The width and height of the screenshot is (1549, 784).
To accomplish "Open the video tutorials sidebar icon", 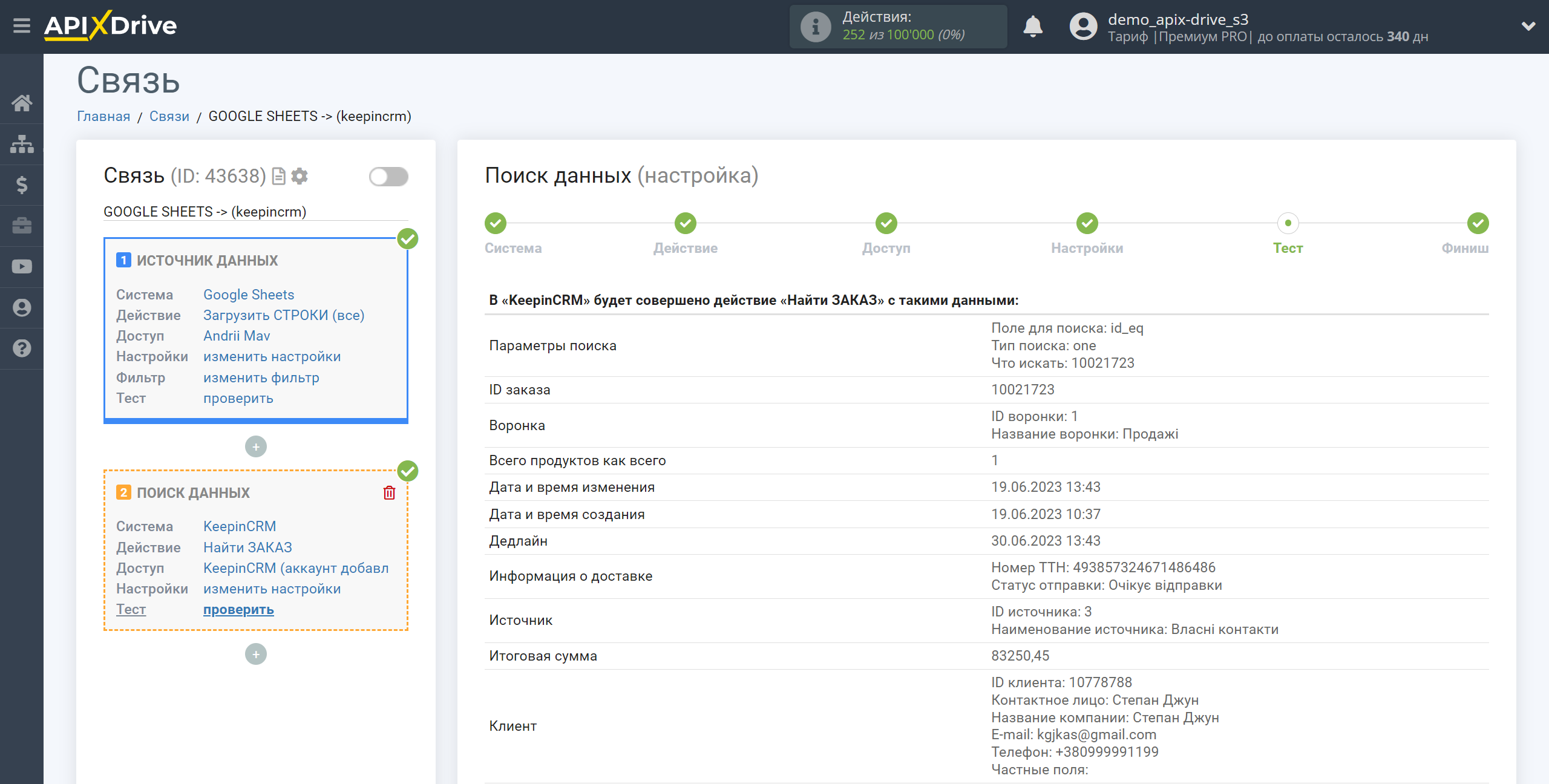I will (x=22, y=267).
